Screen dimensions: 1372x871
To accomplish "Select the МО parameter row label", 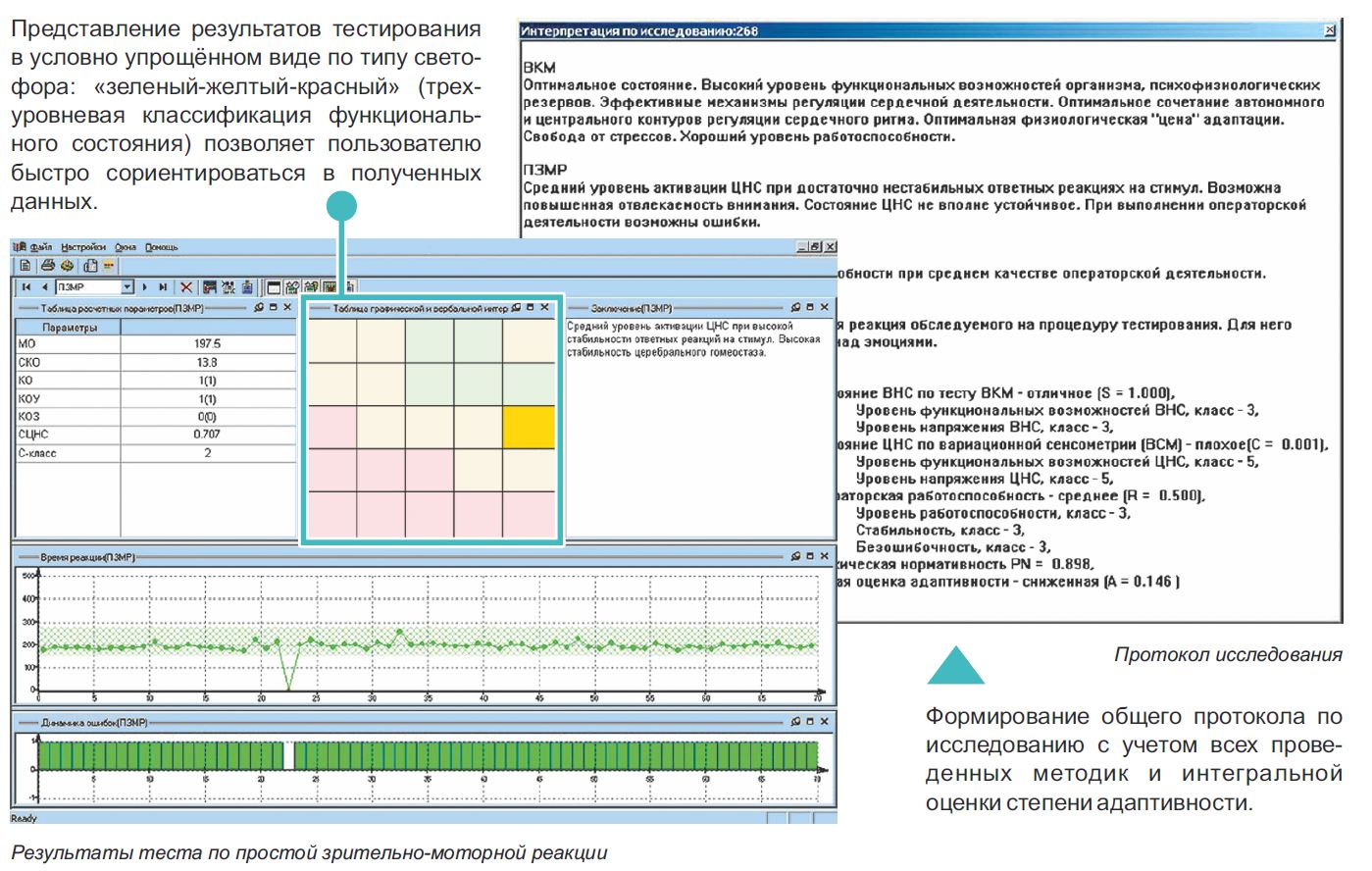I will click(26, 344).
